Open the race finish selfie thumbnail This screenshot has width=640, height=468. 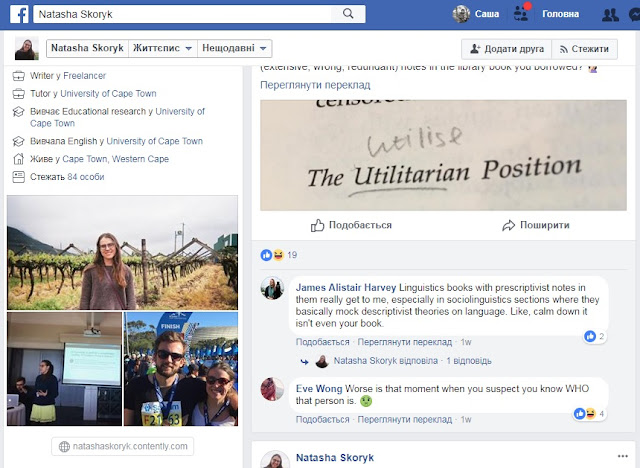point(181,369)
